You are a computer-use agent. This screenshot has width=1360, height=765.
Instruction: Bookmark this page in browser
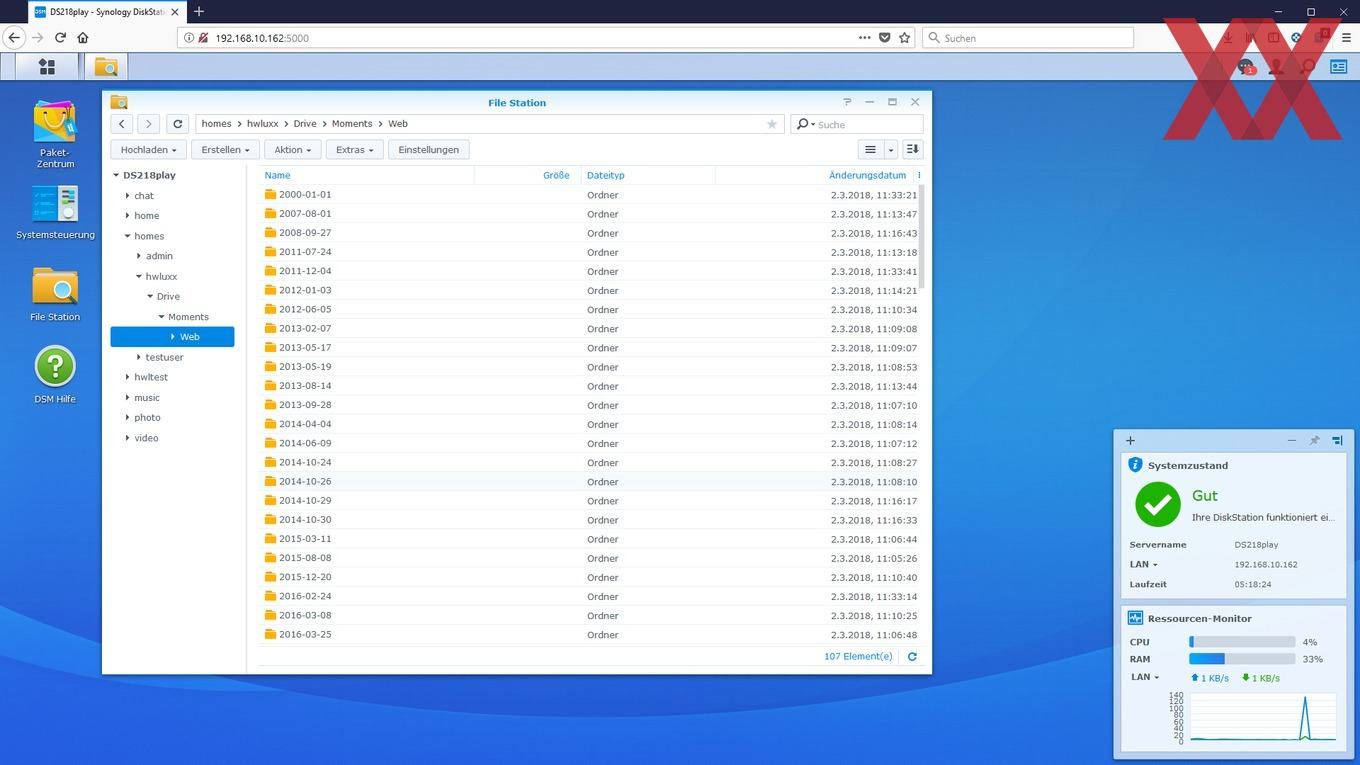905,37
